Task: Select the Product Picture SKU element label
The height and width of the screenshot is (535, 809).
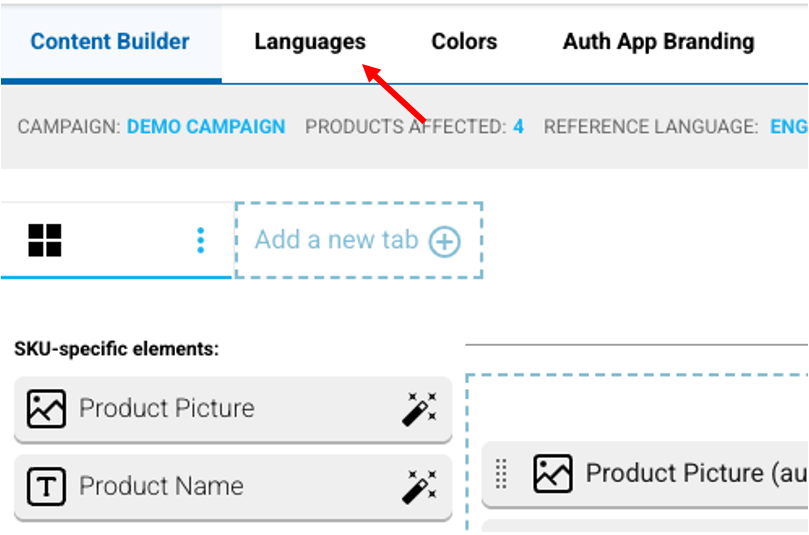Action: coord(167,408)
